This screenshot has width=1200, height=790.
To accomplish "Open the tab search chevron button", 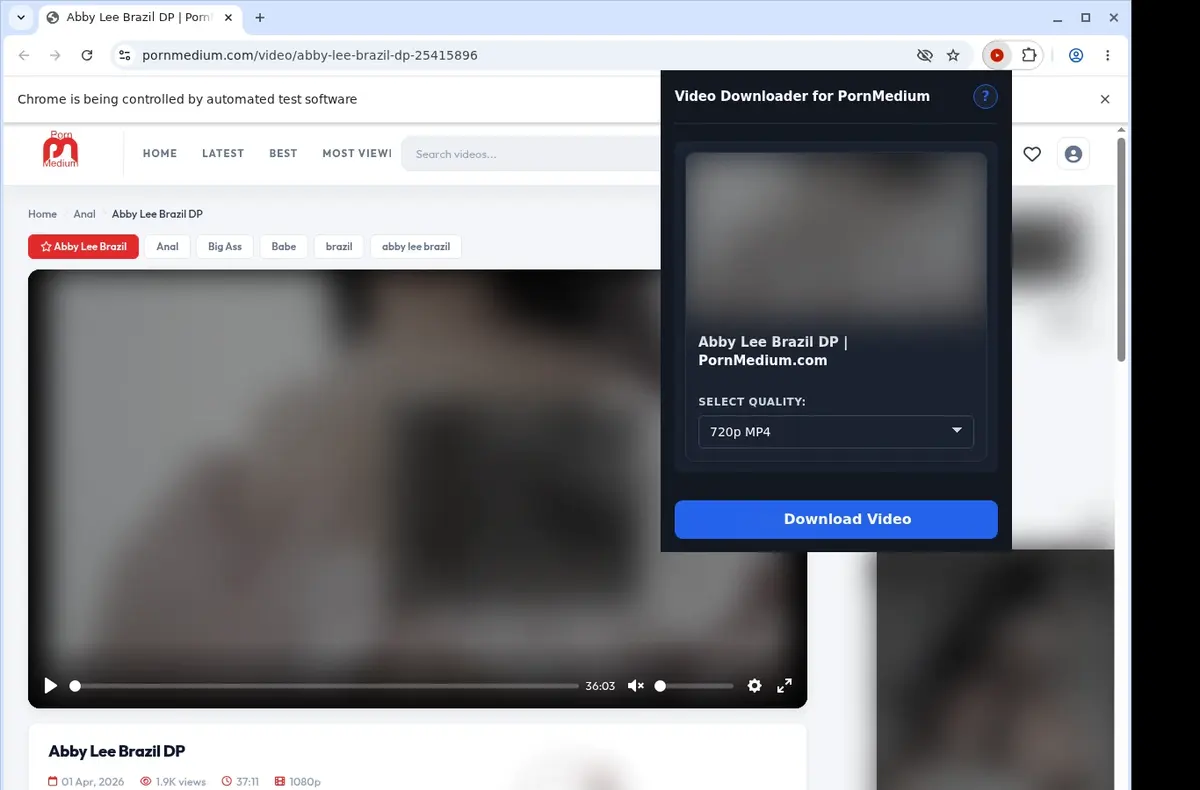I will coord(20,18).
